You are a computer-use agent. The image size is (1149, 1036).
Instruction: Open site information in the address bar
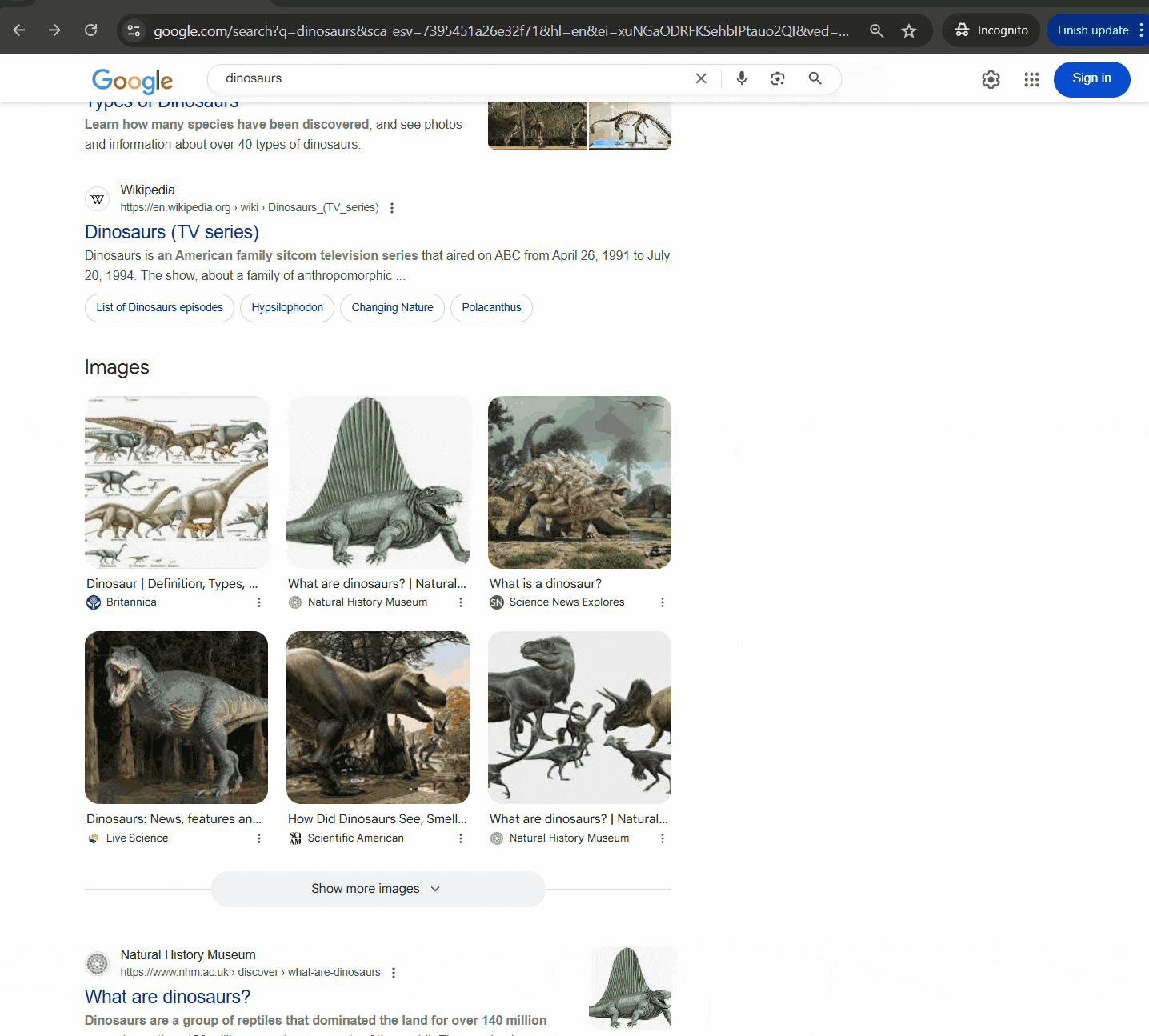[x=134, y=30]
